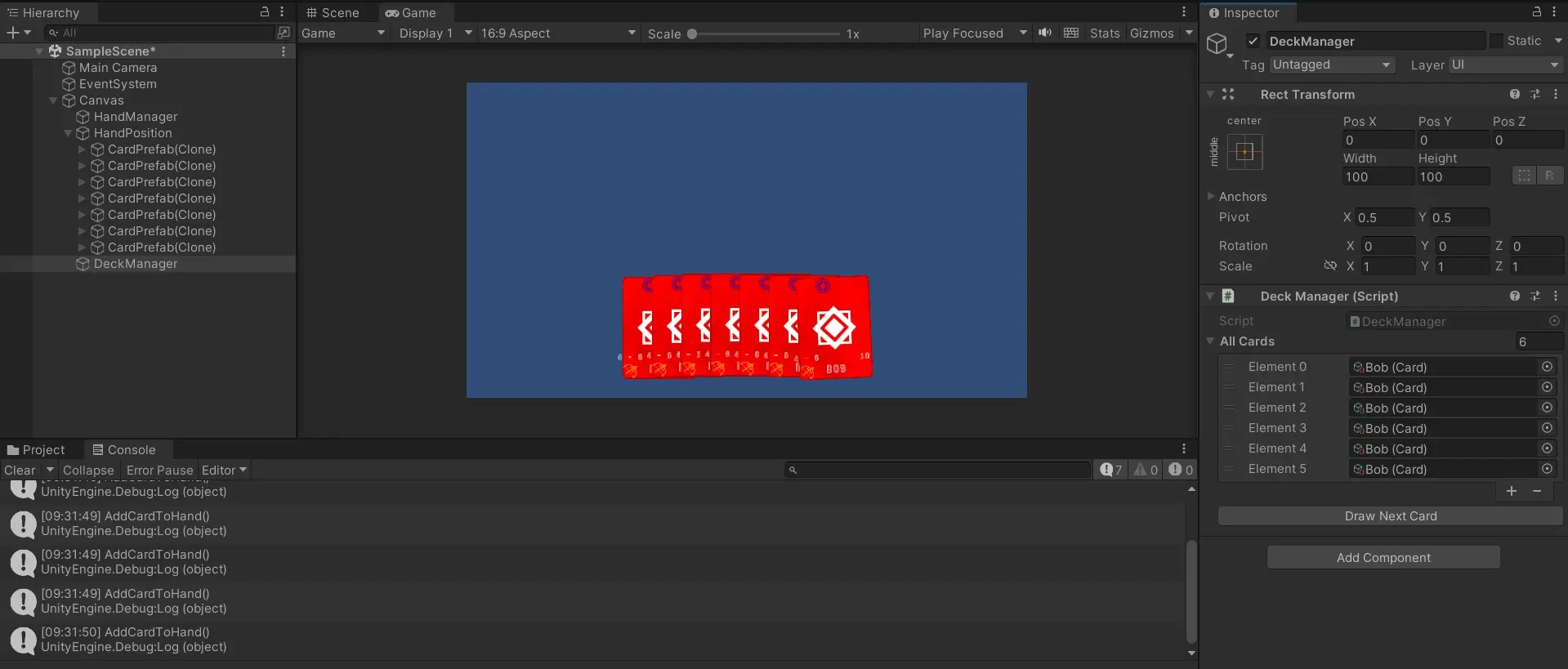Click the Add Component button
The width and height of the screenshot is (1568, 669).
(1383, 557)
